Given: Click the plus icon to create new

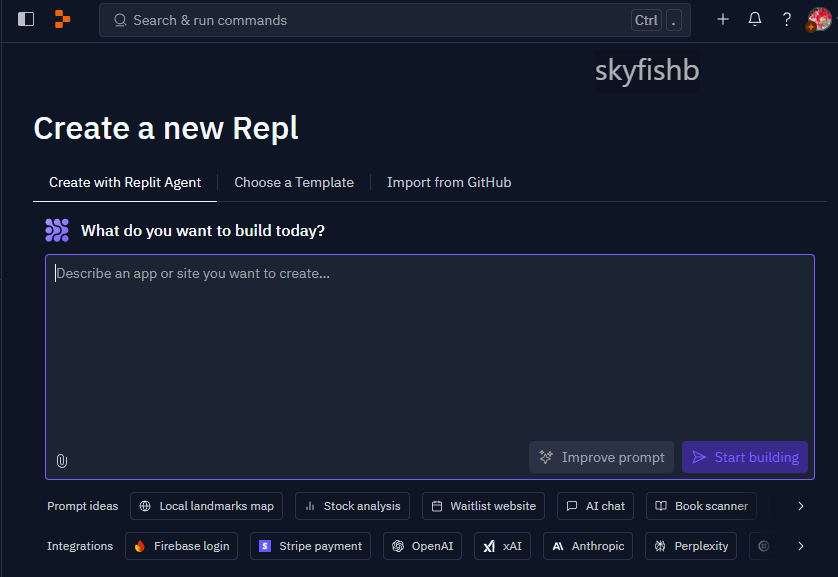Looking at the screenshot, I should [x=723, y=19].
